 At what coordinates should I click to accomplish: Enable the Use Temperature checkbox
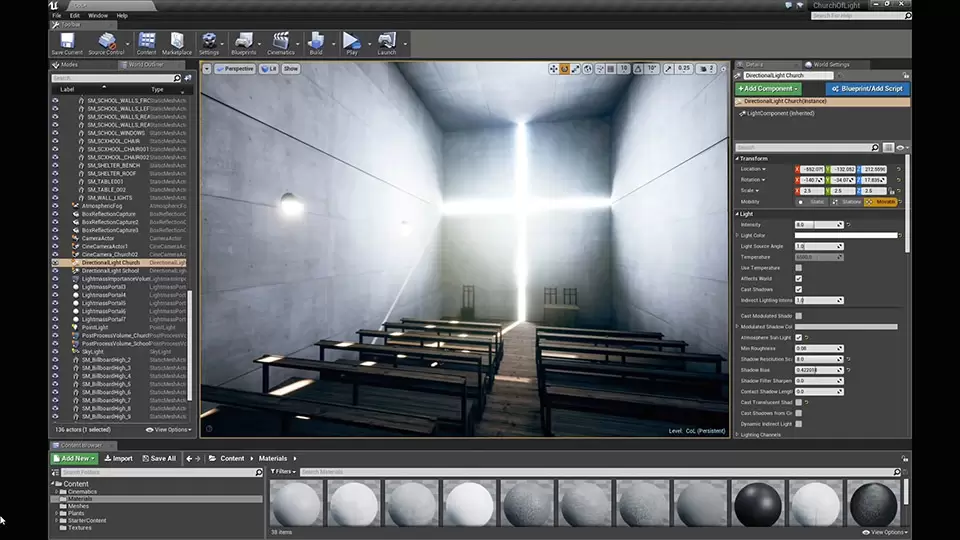tap(798, 267)
